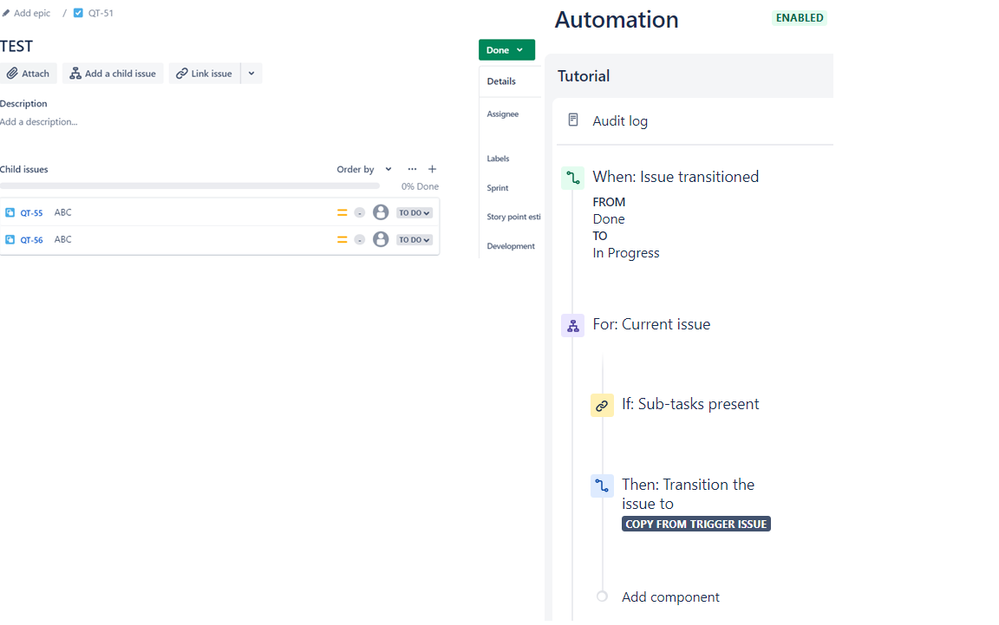Click the ABC summary of QT-55
The height and width of the screenshot is (625, 999).
[63, 213]
